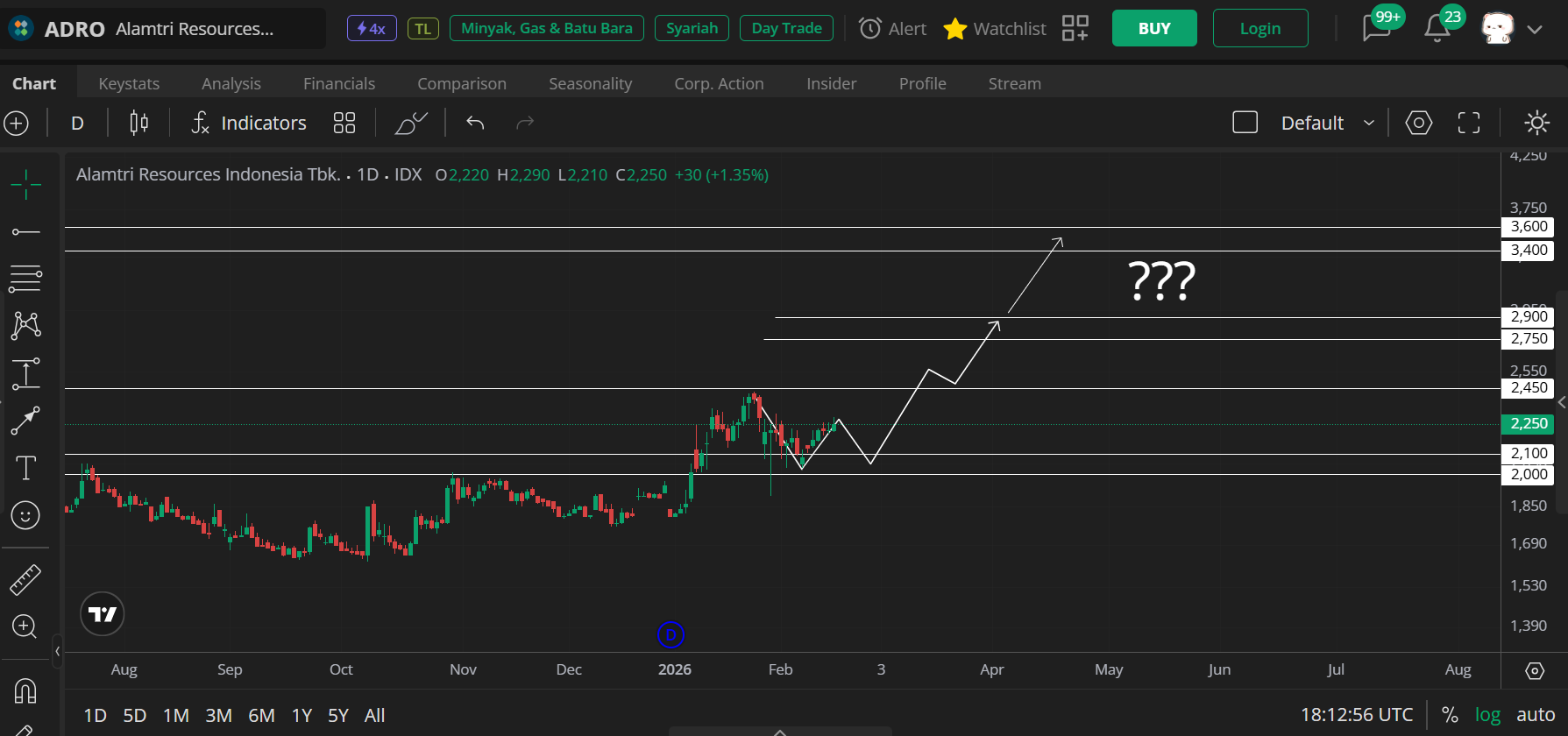Collapse the drawing toolbar
This screenshot has width=1568, height=736.
pyautogui.click(x=57, y=651)
